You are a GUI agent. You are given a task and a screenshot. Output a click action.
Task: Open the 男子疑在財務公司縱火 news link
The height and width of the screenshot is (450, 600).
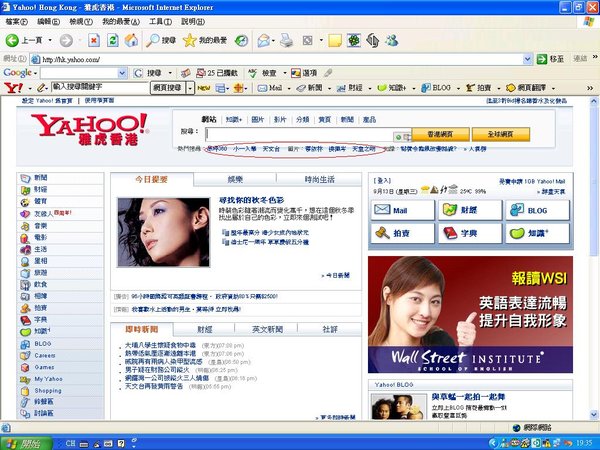coord(157,370)
